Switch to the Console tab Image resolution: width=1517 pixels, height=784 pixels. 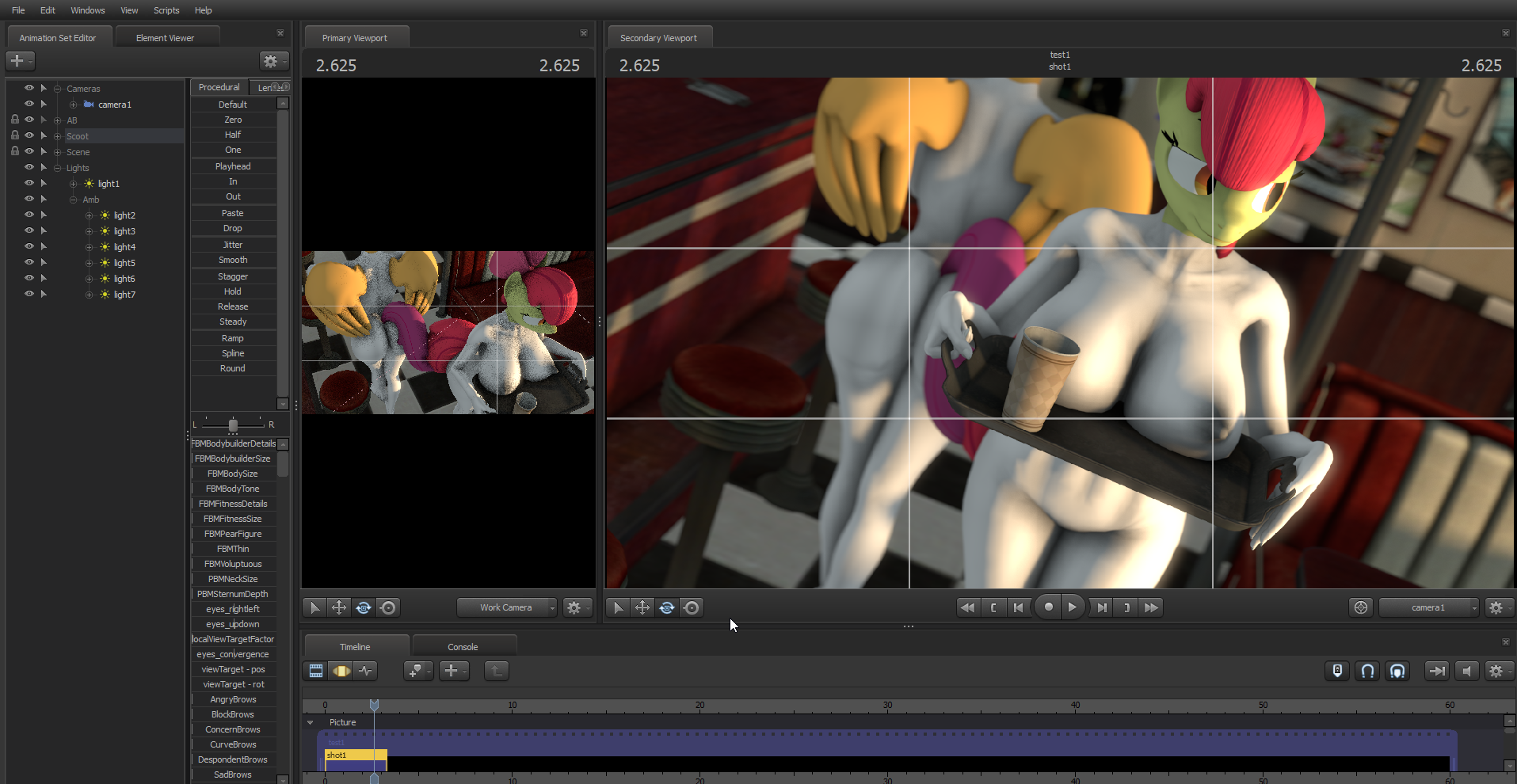coord(463,646)
